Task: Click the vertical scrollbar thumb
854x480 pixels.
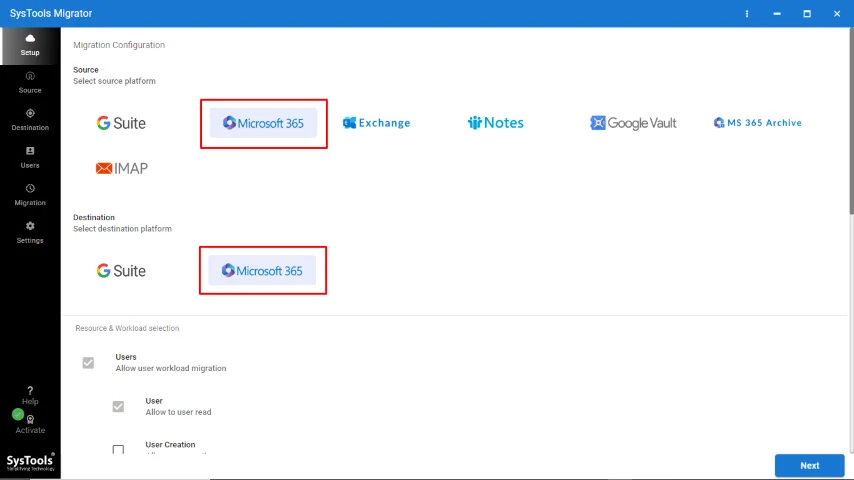Action: click(x=851, y=120)
